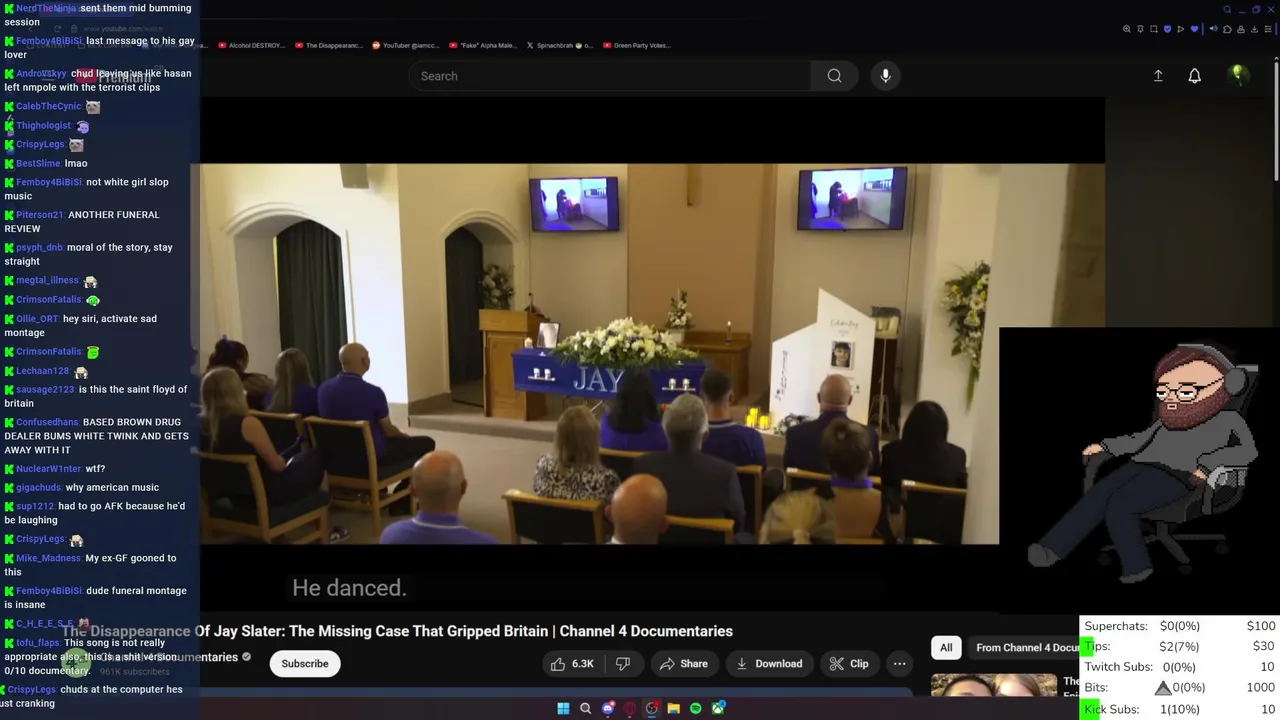Open the browser downloads icon
The width and height of the screenshot is (1280, 720).
coord(1254,29)
